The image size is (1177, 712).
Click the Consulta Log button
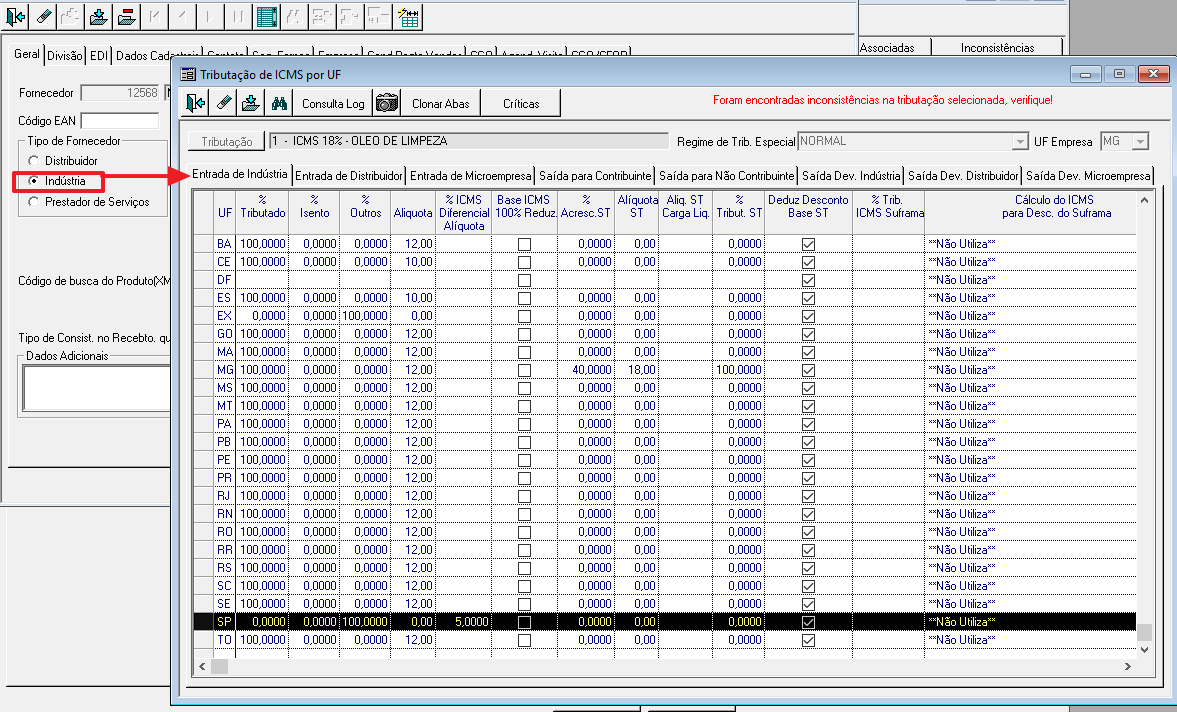click(x=333, y=103)
